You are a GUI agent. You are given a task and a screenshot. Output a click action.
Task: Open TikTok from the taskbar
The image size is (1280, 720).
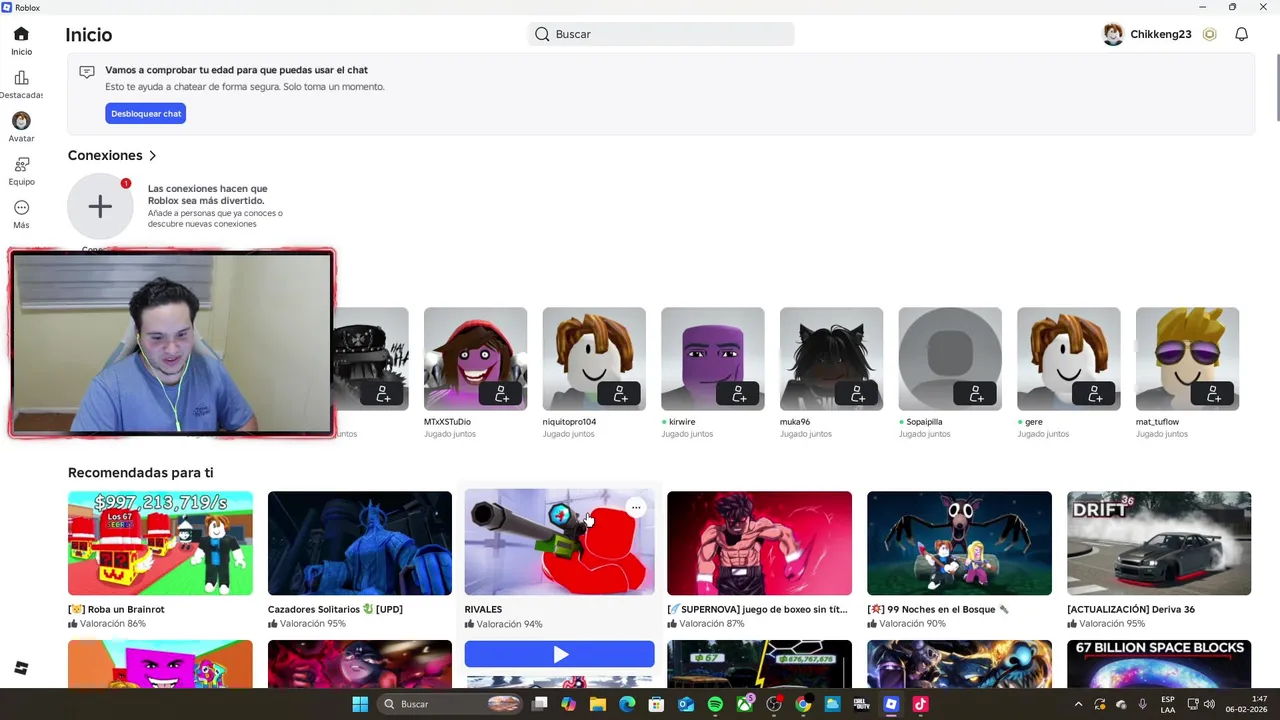[x=920, y=704]
